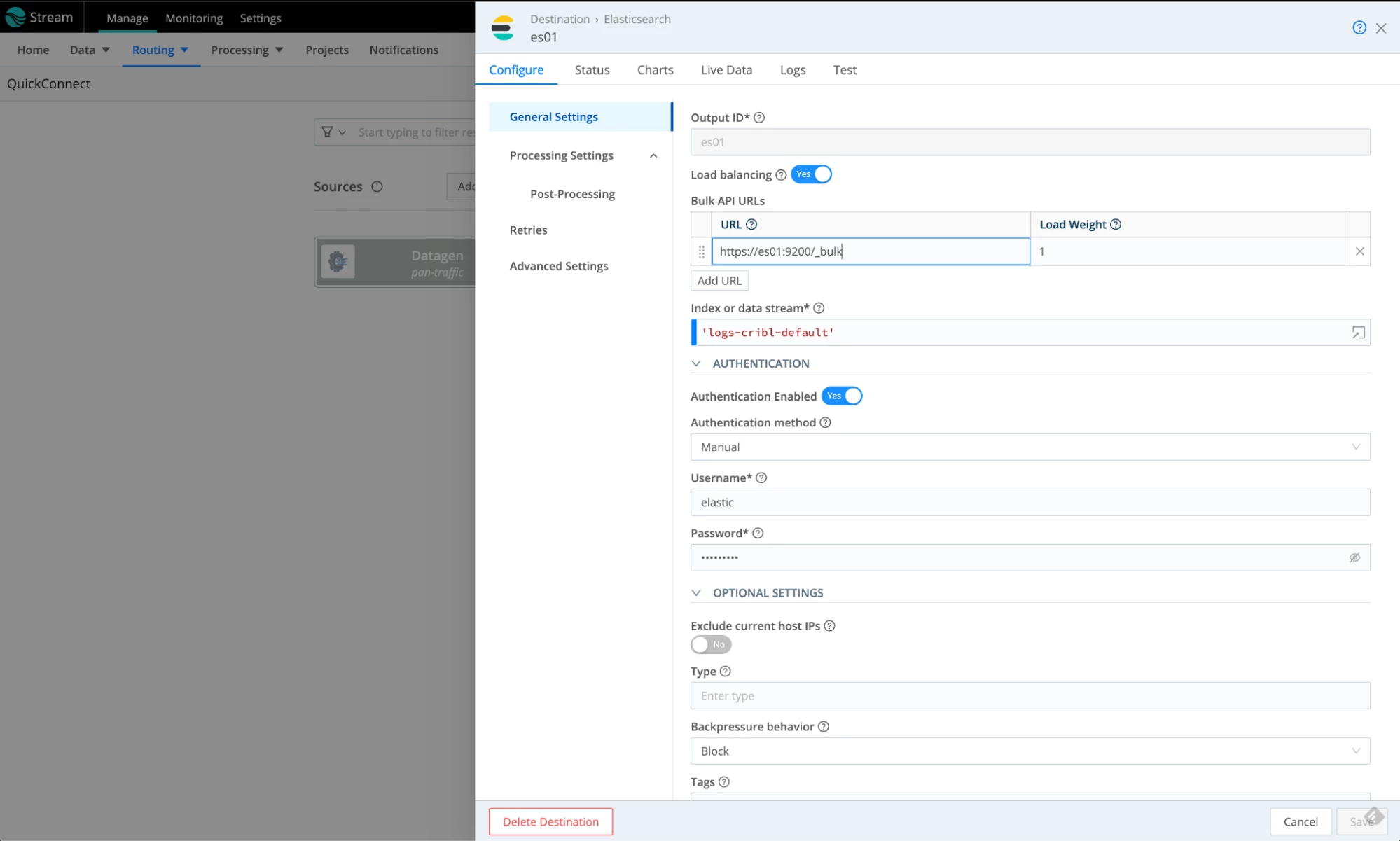Collapse the AUTHENTICATION section
The width and height of the screenshot is (1400, 841).
pyautogui.click(x=695, y=363)
